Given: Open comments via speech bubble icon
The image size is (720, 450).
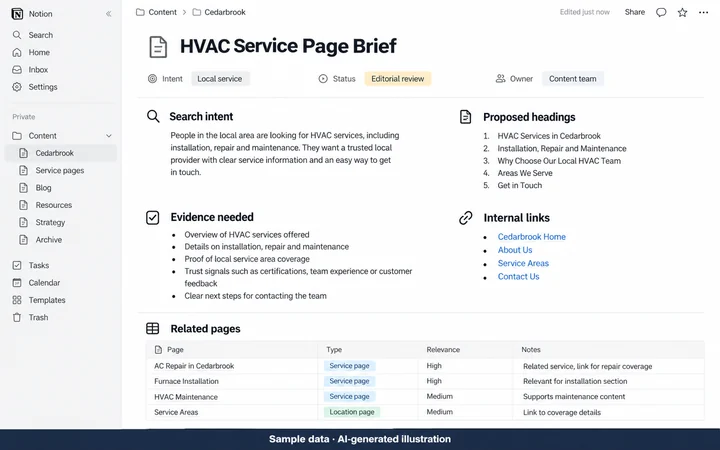Looking at the screenshot, I should [x=661, y=12].
